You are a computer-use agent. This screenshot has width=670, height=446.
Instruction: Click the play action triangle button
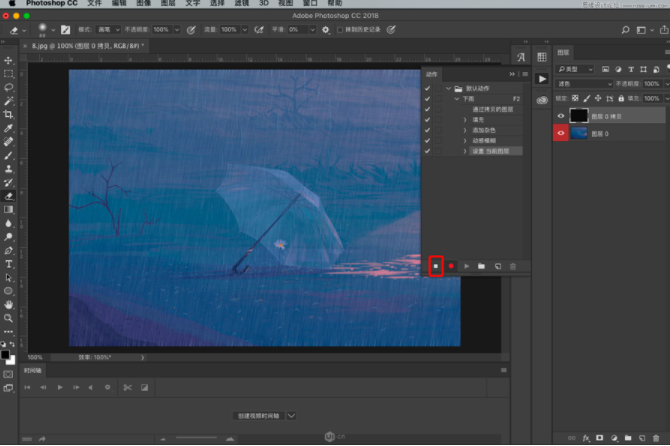(x=466, y=266)
